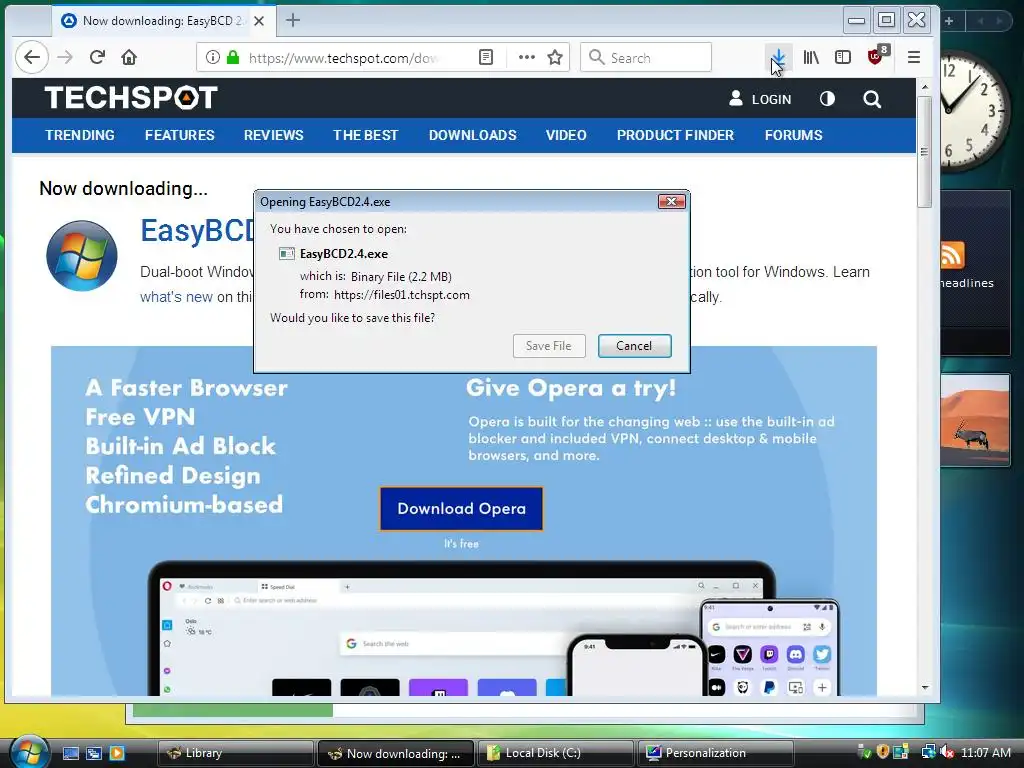Select the Now downloading EasyBCD tab
The image size is (1024, 768).
pos(163,21)
